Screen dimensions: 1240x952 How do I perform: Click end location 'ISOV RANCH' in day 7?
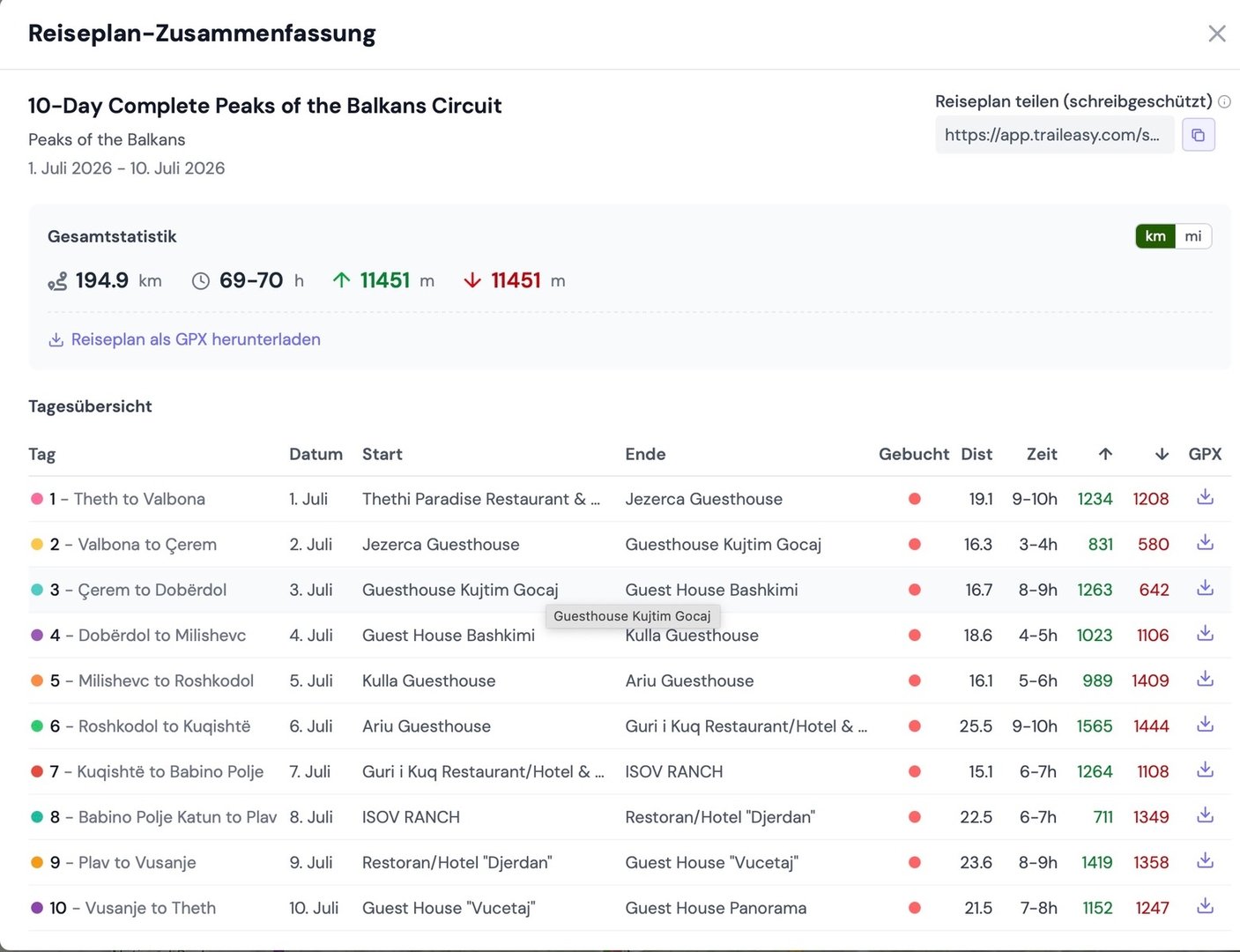(x=674, y=771)
